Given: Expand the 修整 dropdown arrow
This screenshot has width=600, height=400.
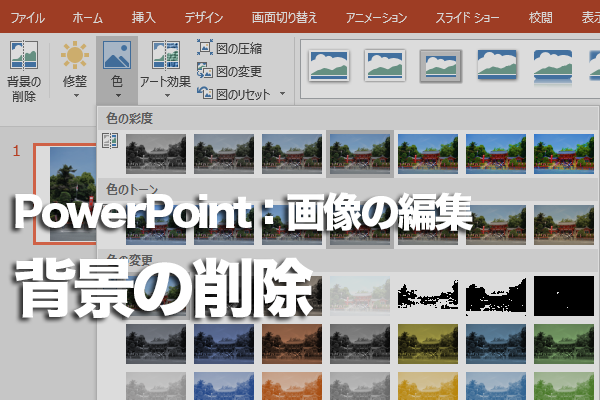Looking at the screenshot, I should pos(75,97).
